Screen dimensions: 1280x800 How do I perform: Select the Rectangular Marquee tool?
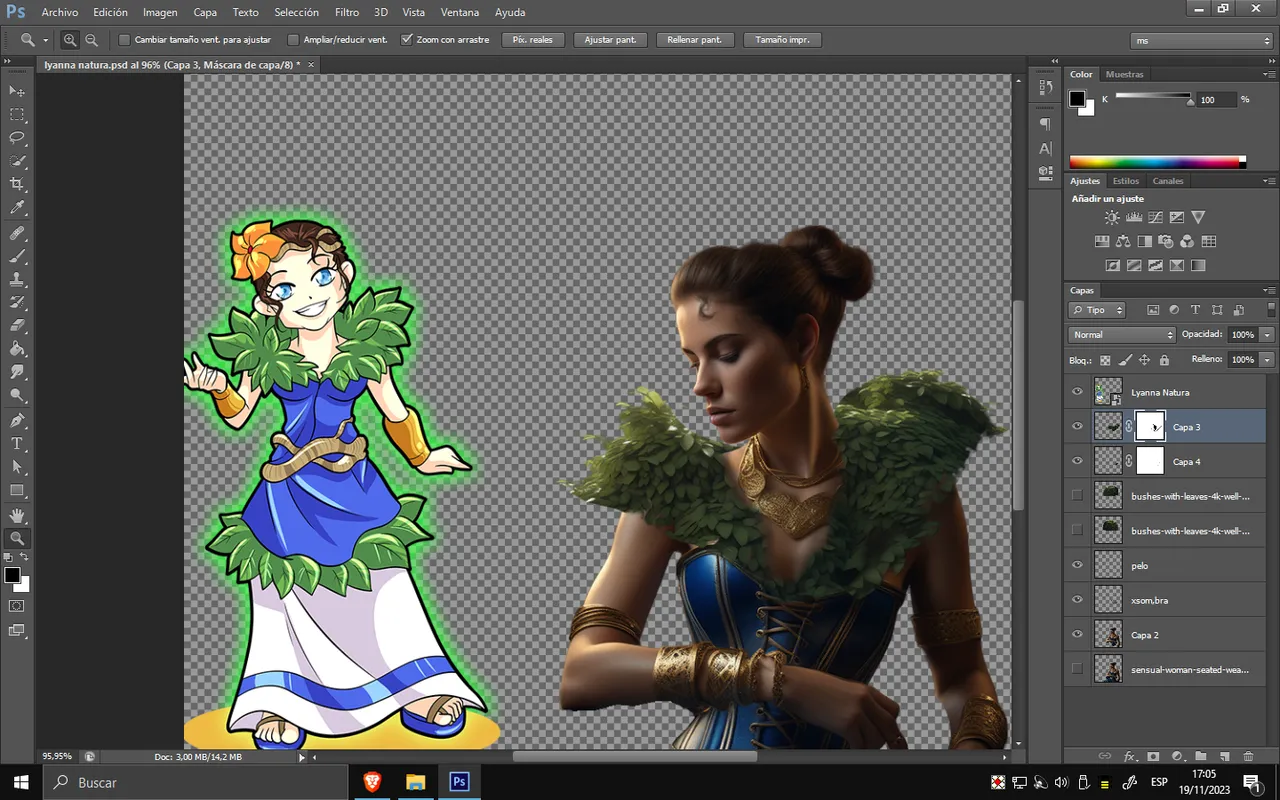[17, 115]
